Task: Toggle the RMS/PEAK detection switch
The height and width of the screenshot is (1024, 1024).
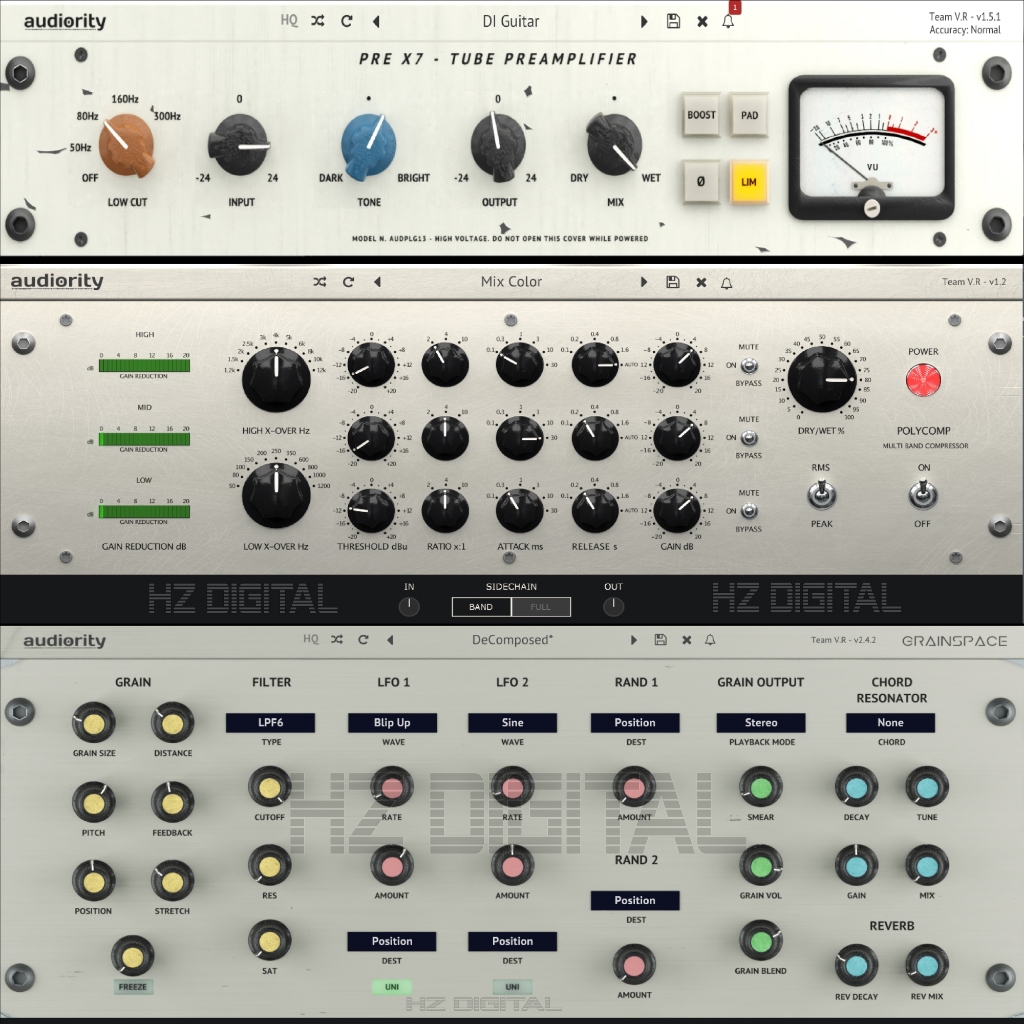Action: click(x=820, y=494)
